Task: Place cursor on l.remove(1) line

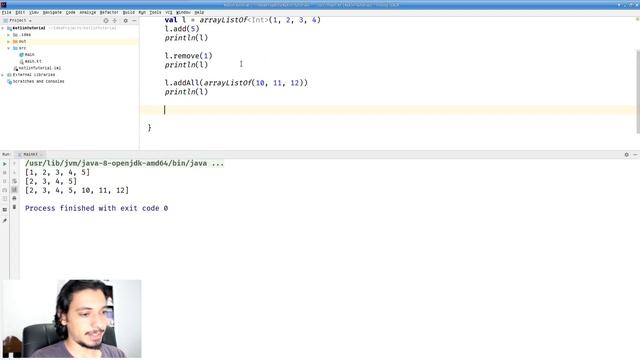Action: (188, 56)
